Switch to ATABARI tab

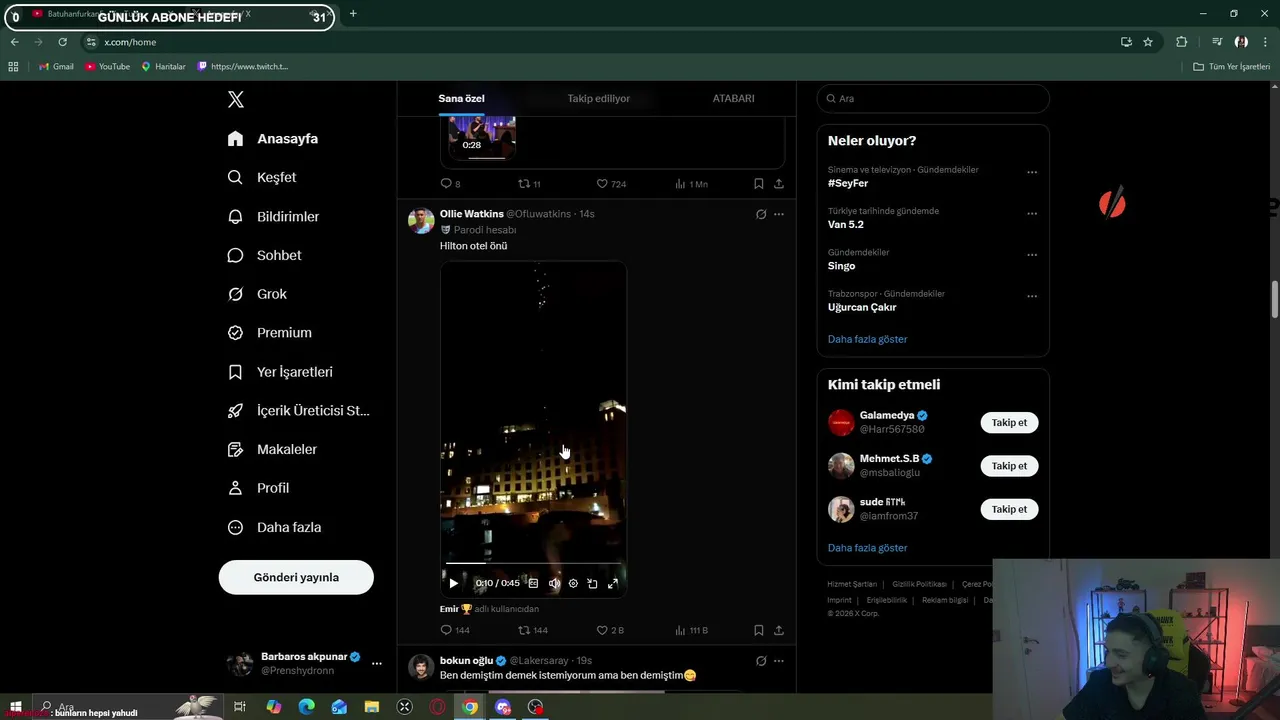click(733, 99)
